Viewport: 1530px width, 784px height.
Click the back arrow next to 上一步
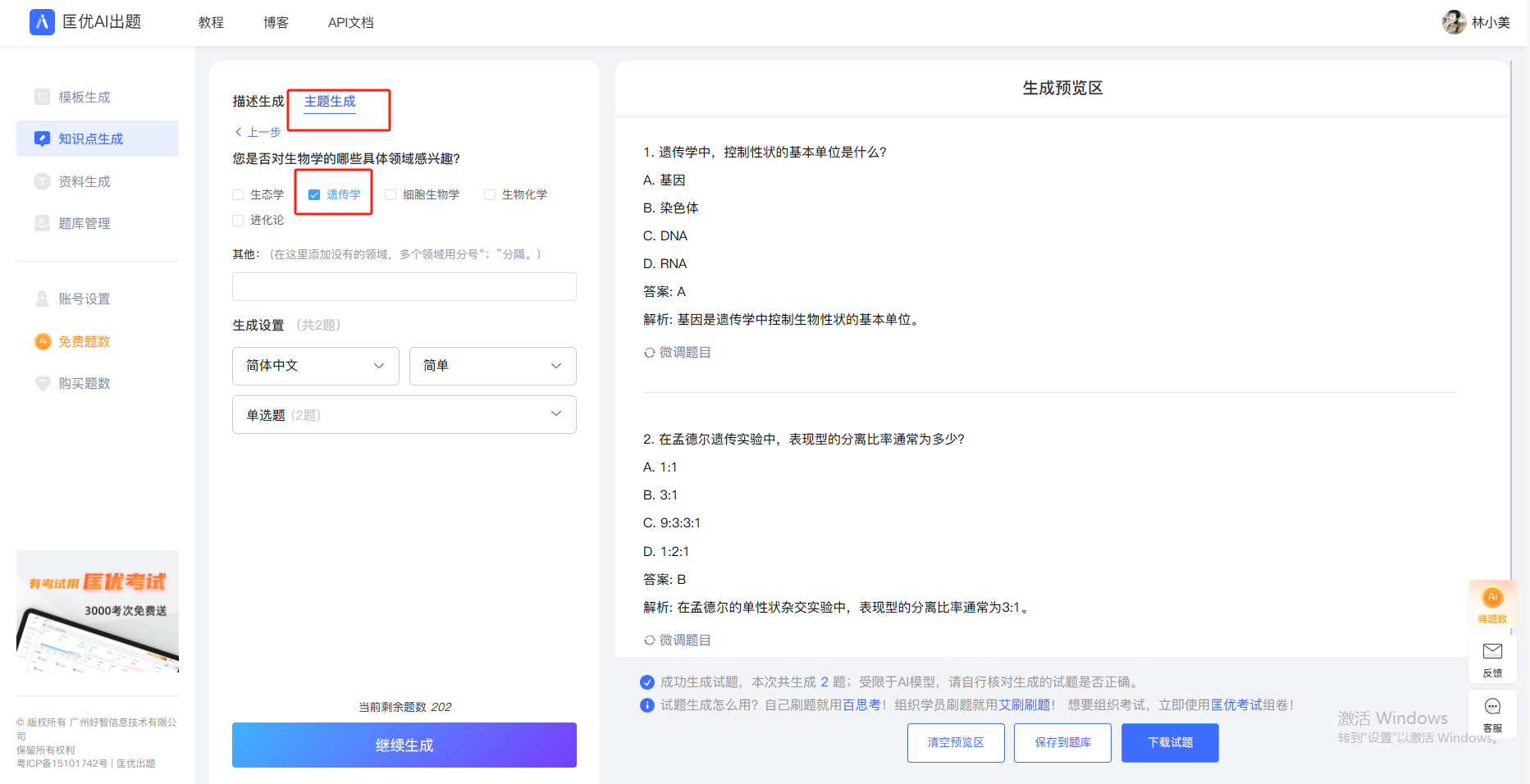point(238,131)
